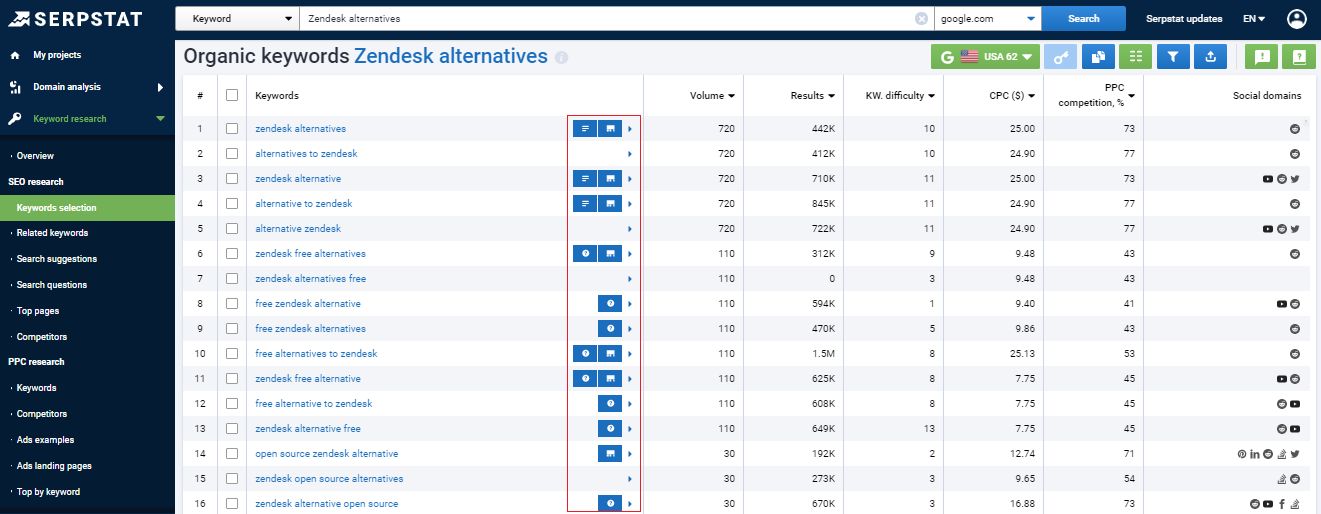Open Ads examples in the sidebar
Image resolution: width=1321 pixels, height=514 pixels.
pyautogui.click(x=45, y=440)
